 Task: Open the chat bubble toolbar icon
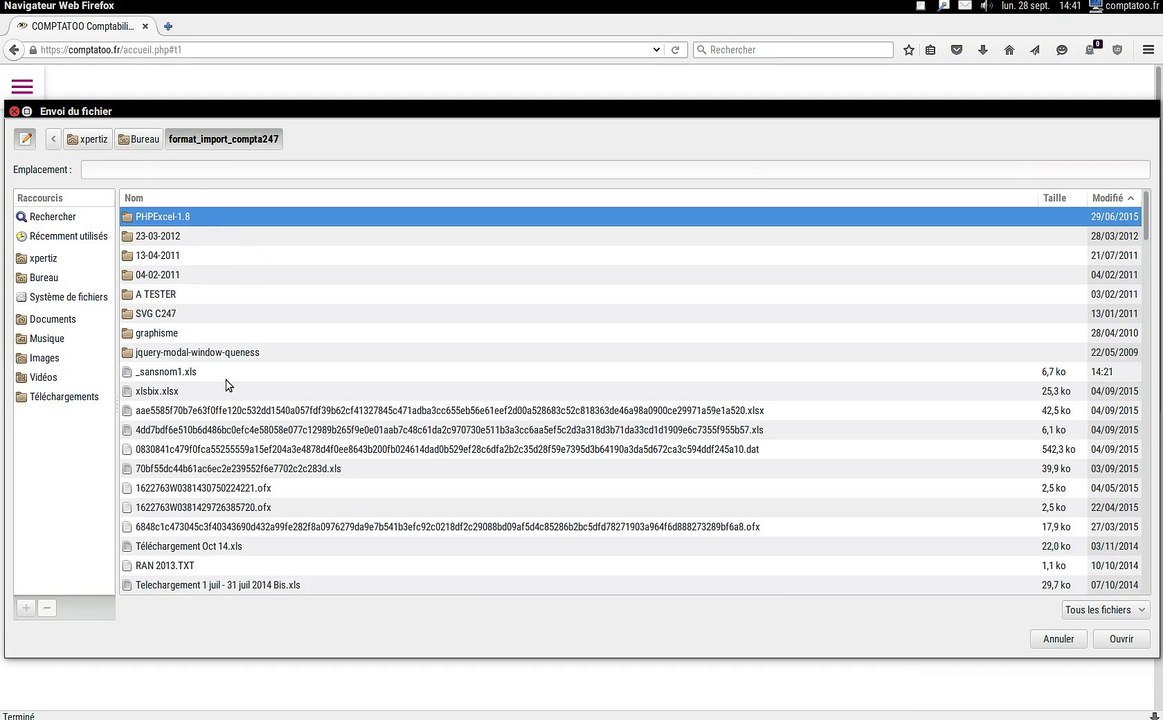pyautogui.click(x=1061, y=50)
